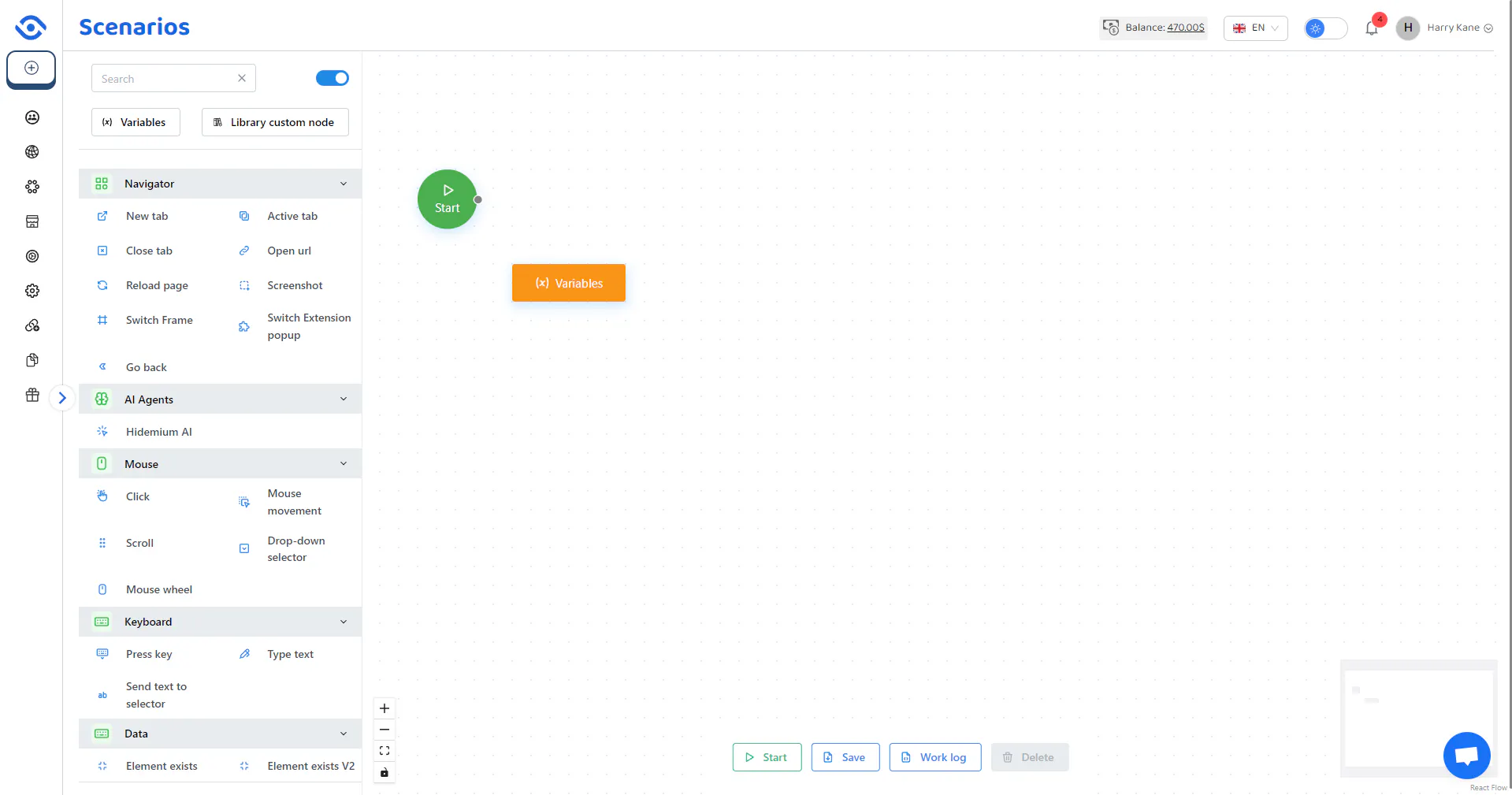Click the balance wallet icon
Screen dimensions: 1512x795
[1111, 28]
